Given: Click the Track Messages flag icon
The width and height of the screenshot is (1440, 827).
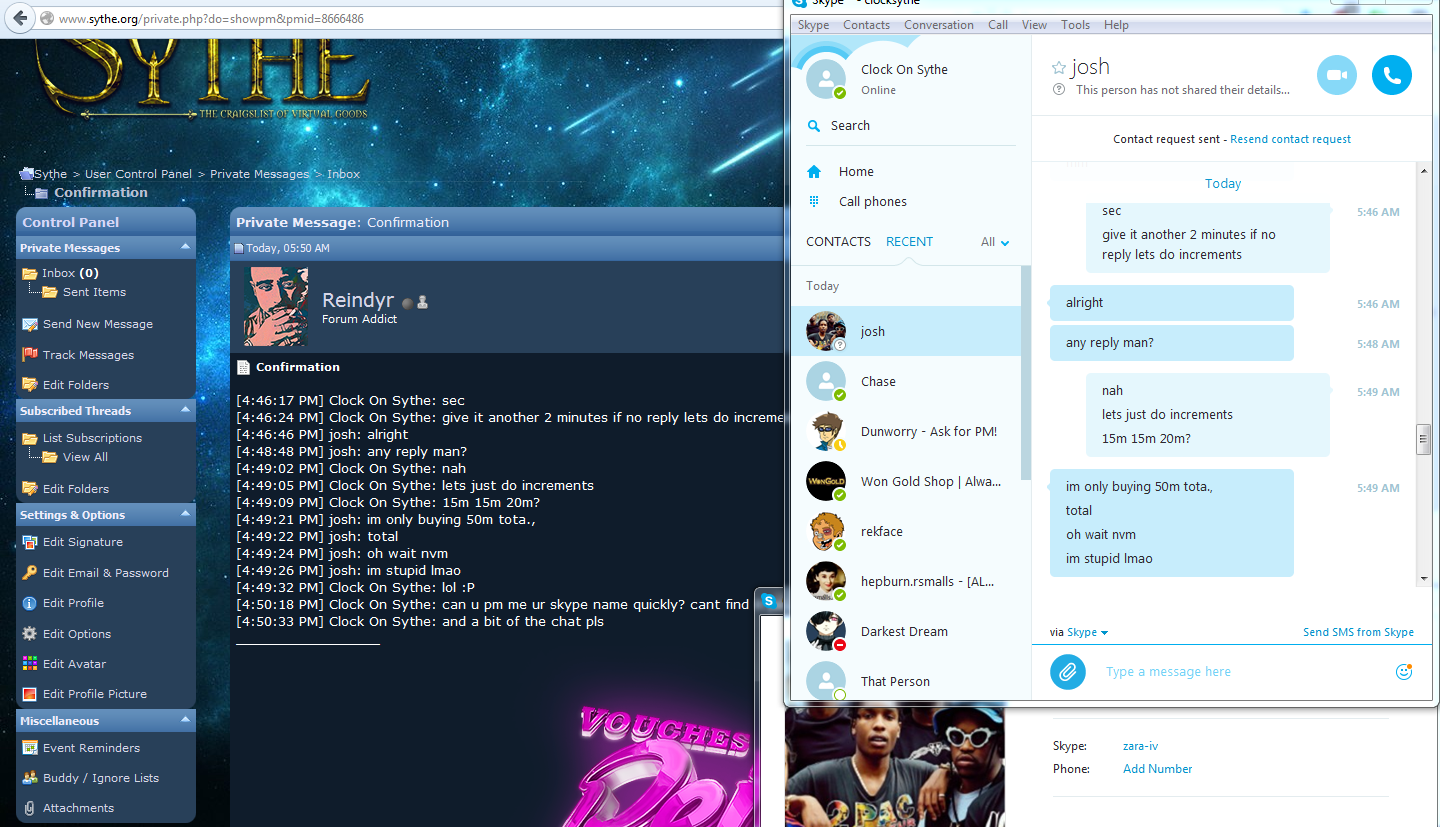Looking at the screenshot, I should click(x=30, y=355).
